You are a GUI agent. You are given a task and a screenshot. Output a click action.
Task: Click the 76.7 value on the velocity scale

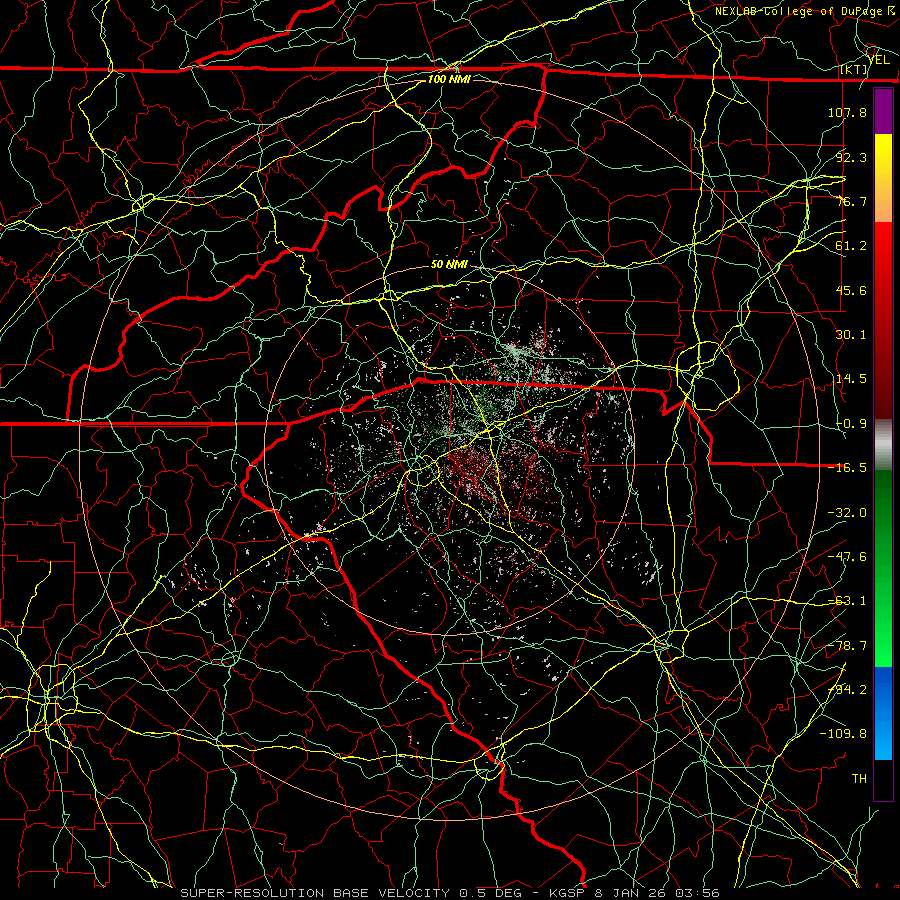pos(851,201)
